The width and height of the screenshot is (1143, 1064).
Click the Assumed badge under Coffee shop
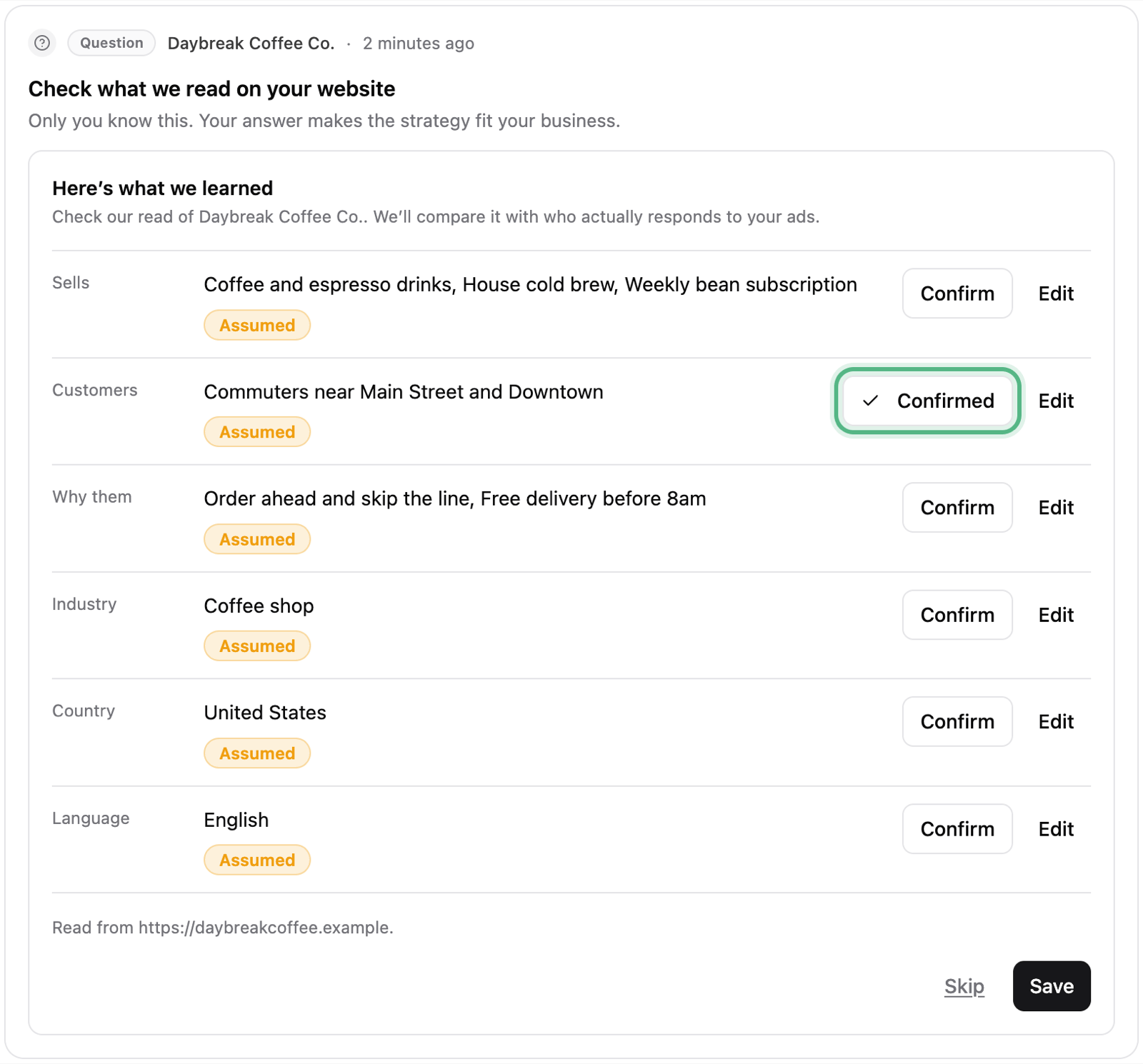[257, 646]
